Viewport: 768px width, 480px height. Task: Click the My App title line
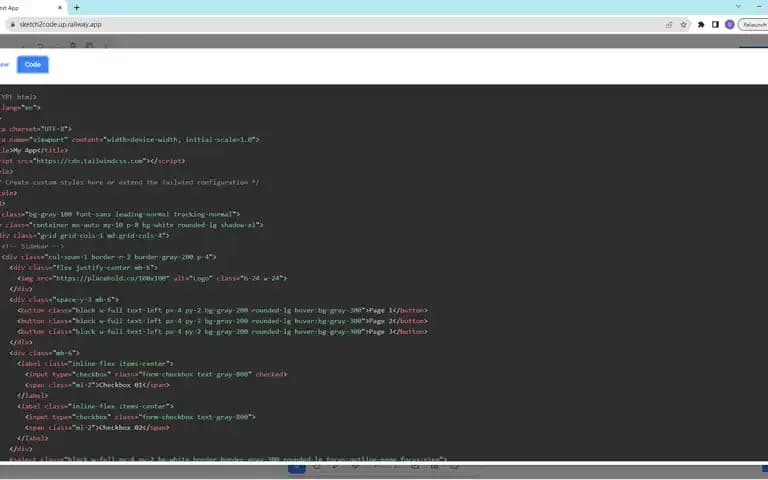34,150
